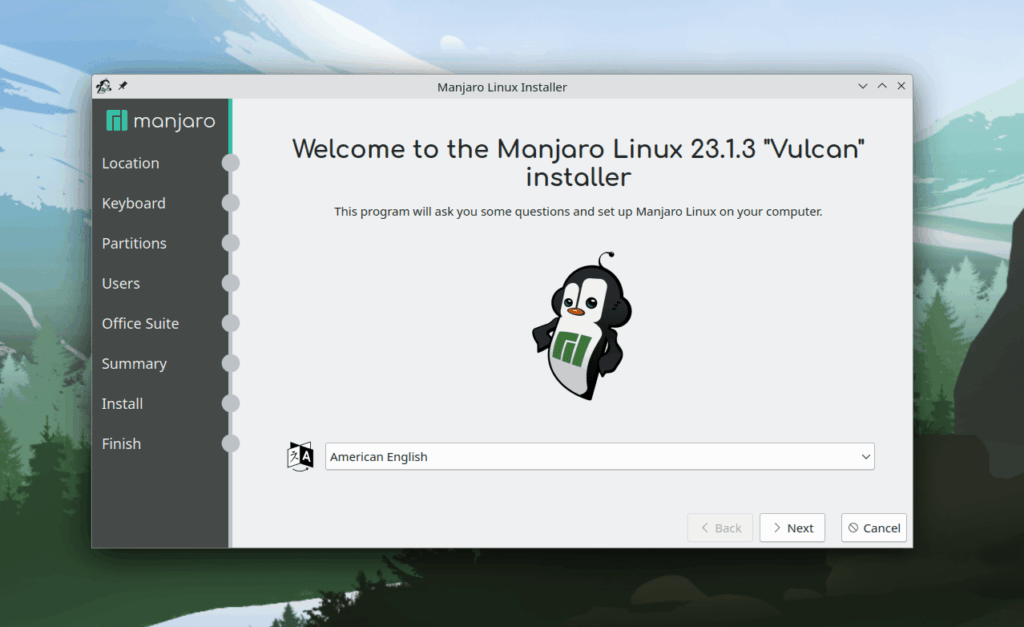This screenshot has height=627, width=1024.
Task: Click the progress dot next to Users
Action: point(231,283)
